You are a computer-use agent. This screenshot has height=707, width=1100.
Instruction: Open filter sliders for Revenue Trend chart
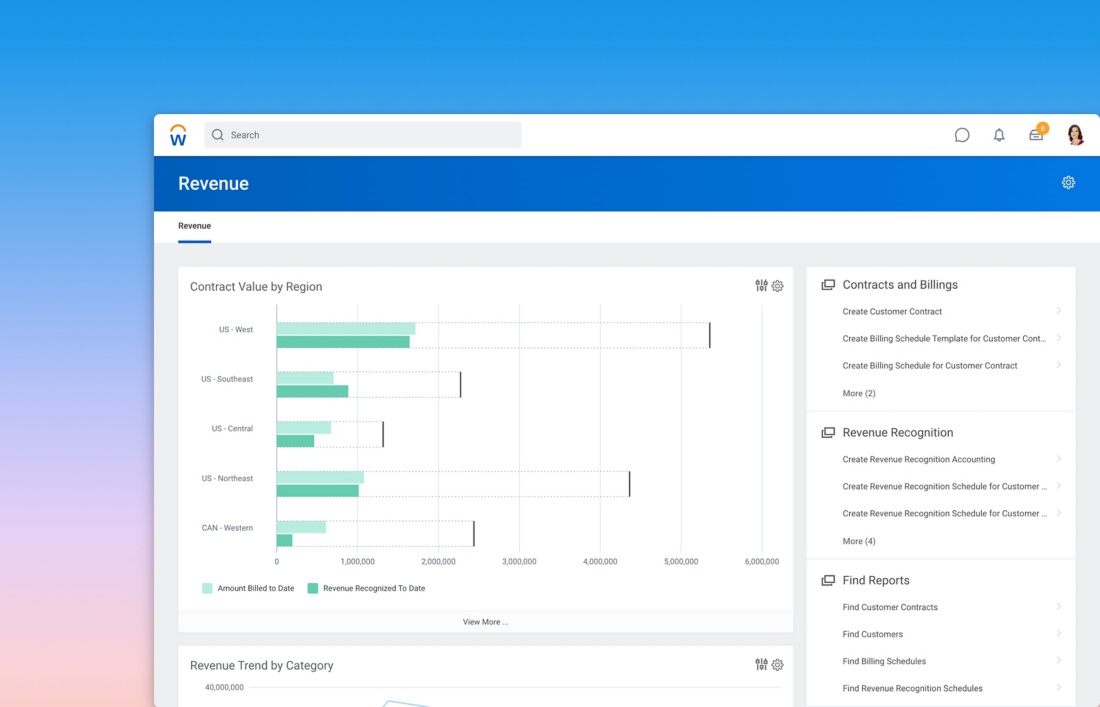tap(761, 665)
